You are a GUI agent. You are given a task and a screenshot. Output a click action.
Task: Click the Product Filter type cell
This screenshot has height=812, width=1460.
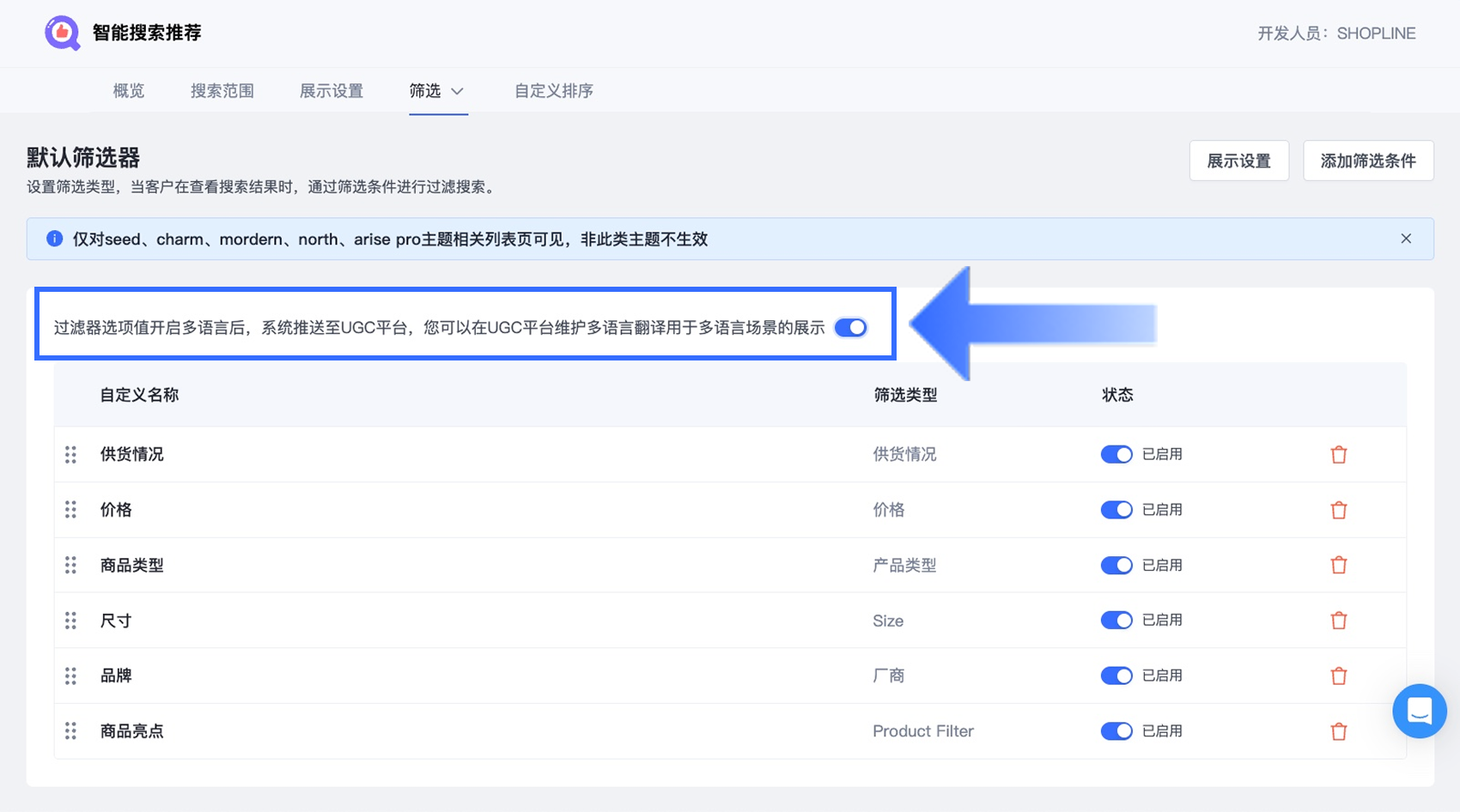pos(923,731)
